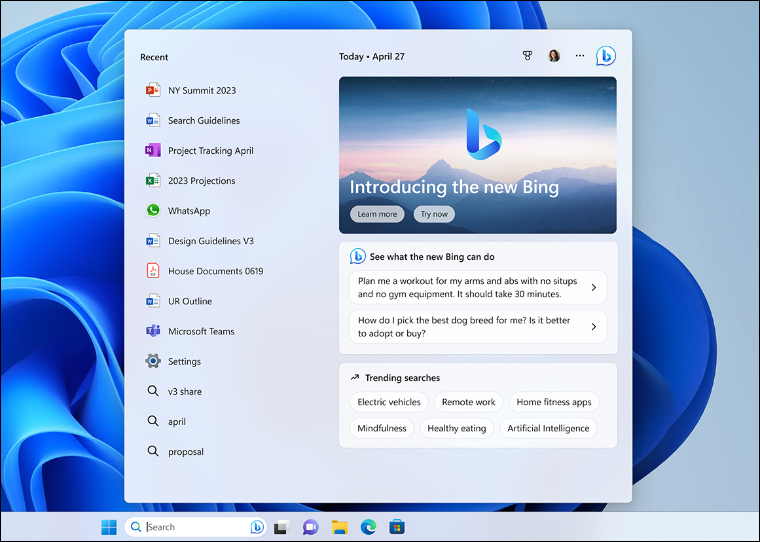
Task: Open the Windows Start button
Action: pos(109,527)
